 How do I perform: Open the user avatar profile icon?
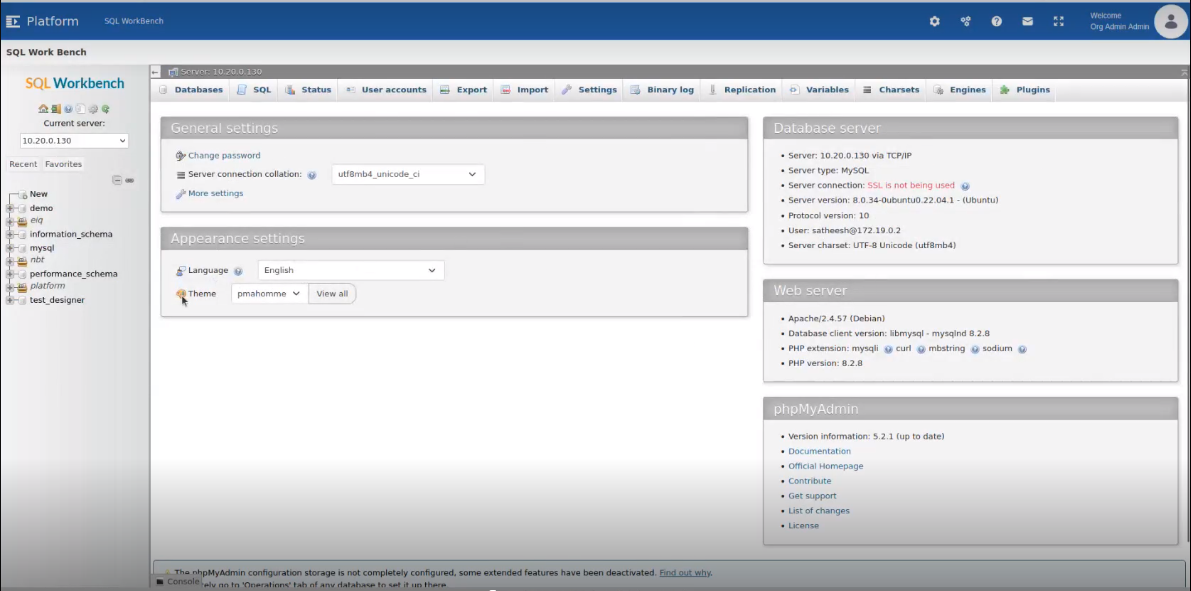pyautogui.click(x=1170, y=21)
